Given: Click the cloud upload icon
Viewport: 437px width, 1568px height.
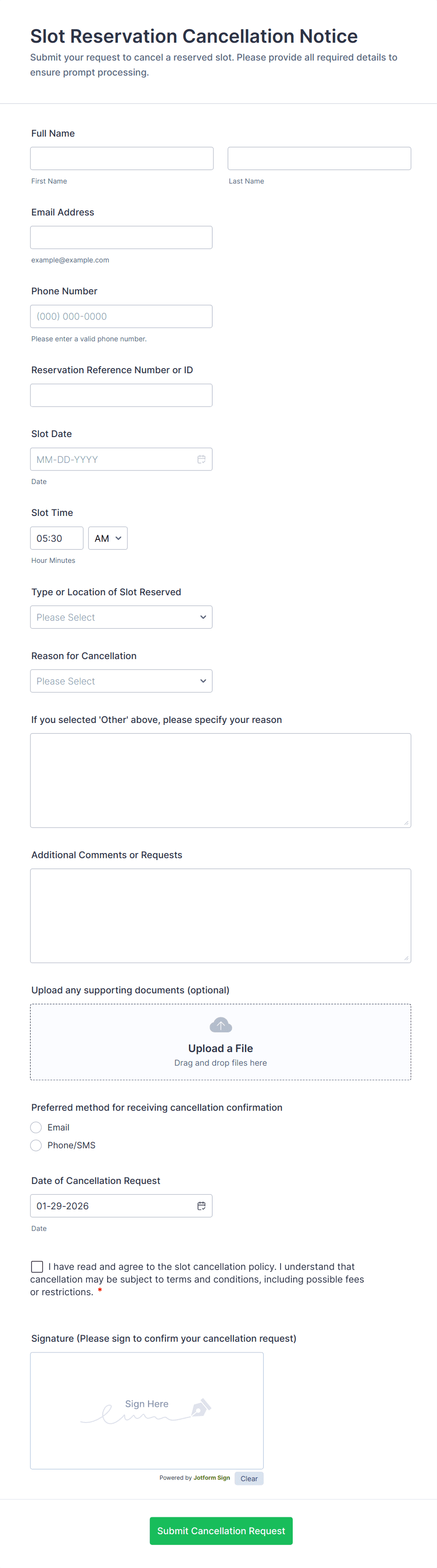Looking at the screenshot, I should pos(221,1025).
